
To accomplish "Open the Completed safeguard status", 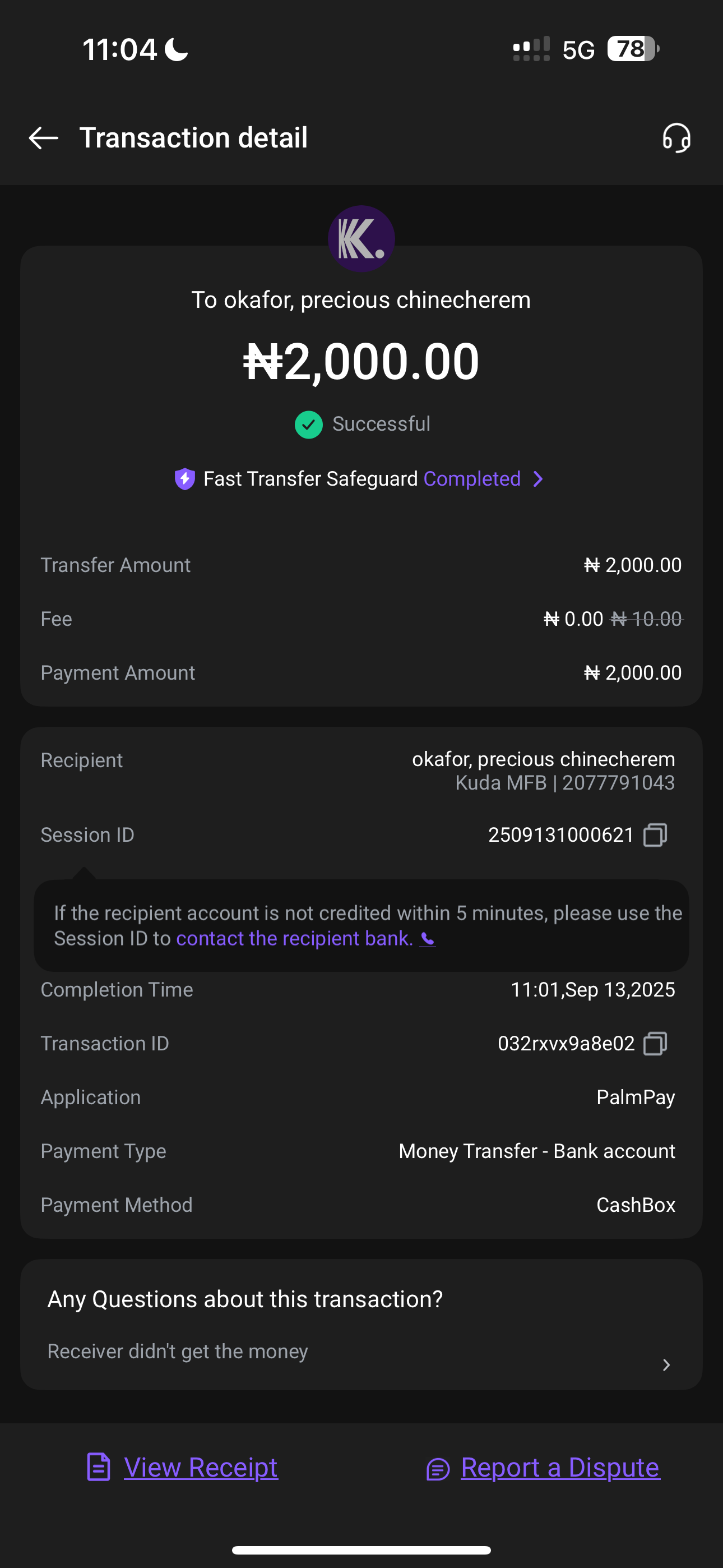I will click(472, 479).
